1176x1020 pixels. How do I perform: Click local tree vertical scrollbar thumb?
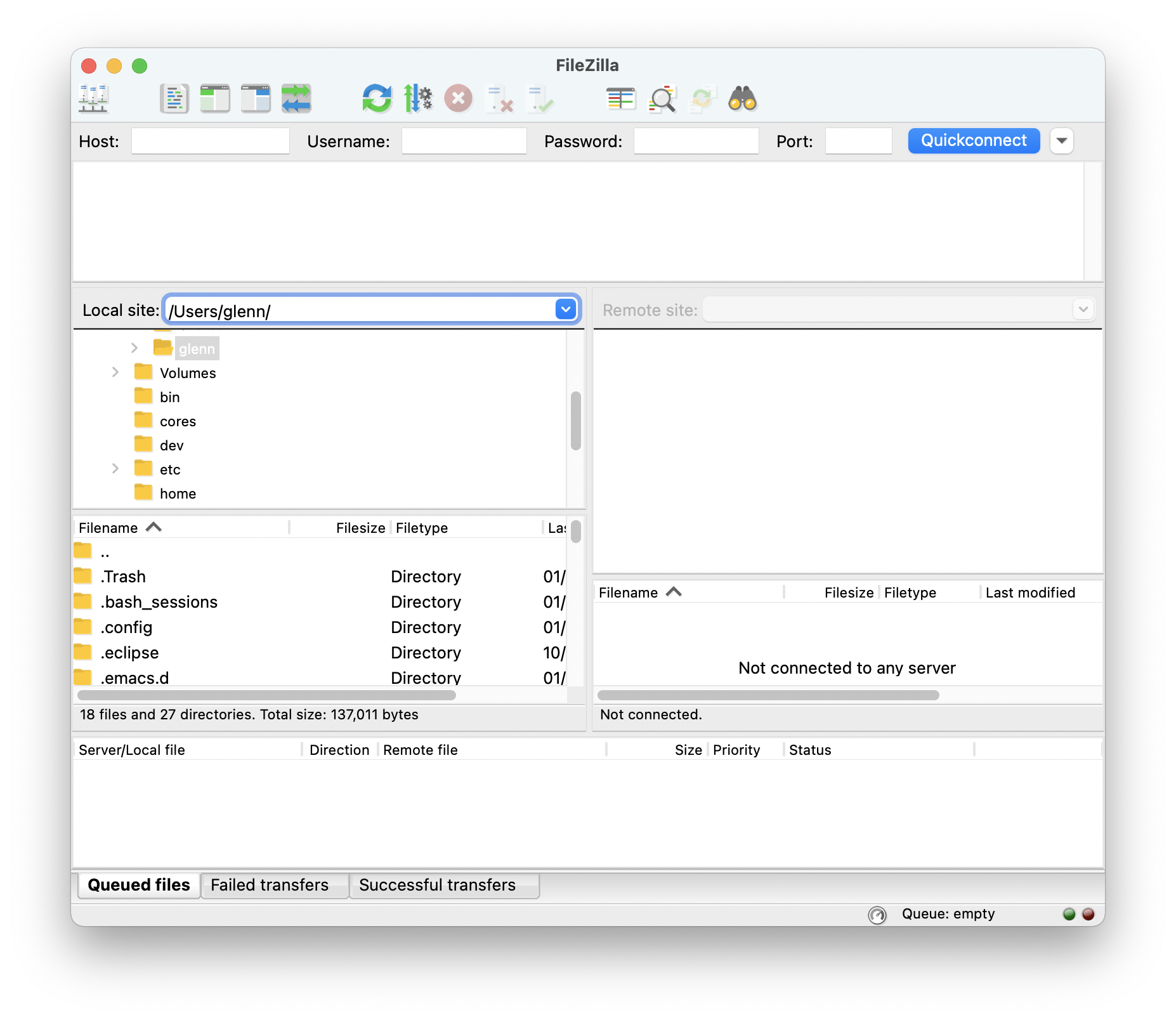pos(576,421)
